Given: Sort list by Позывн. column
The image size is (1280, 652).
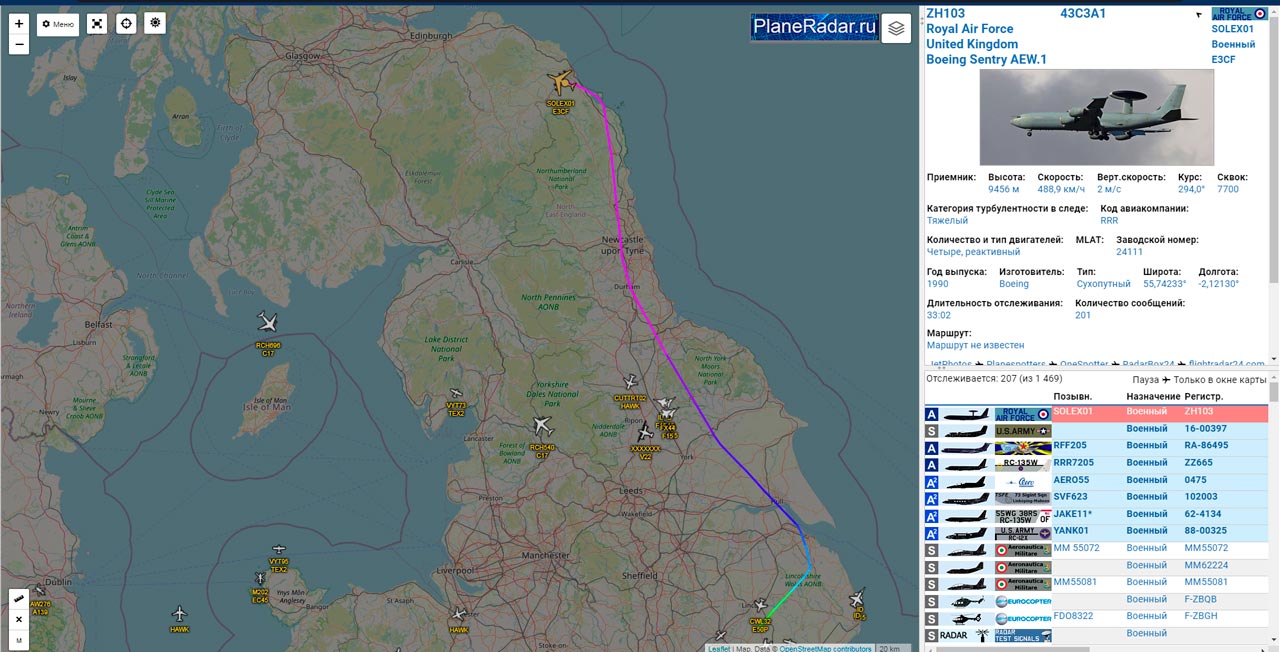Looking at the screenshot, I should (1072, 397).
